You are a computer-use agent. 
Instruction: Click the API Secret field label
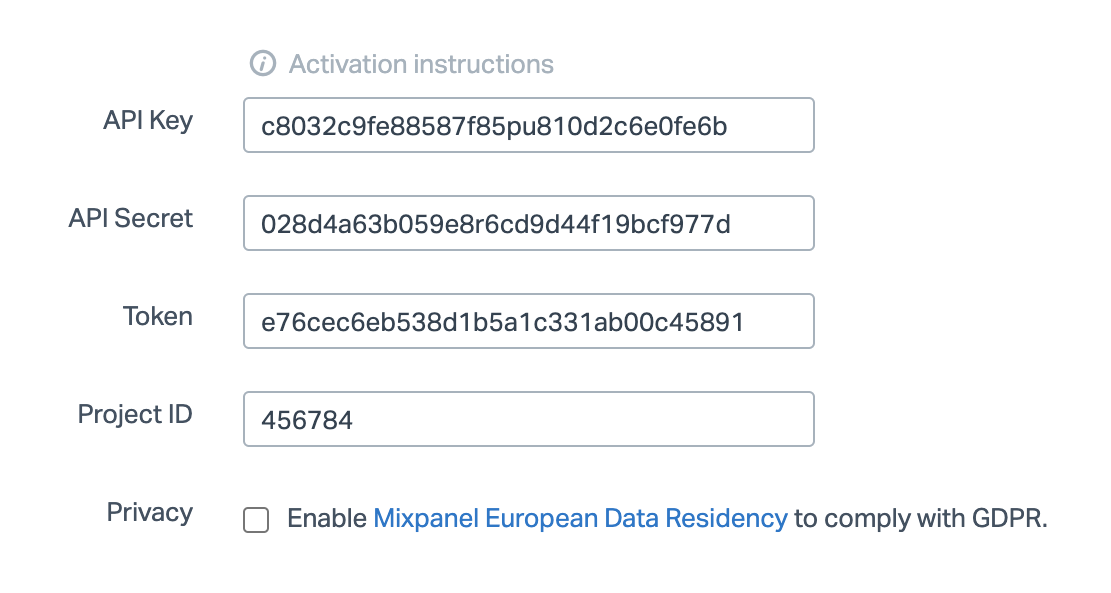(131, 219)
